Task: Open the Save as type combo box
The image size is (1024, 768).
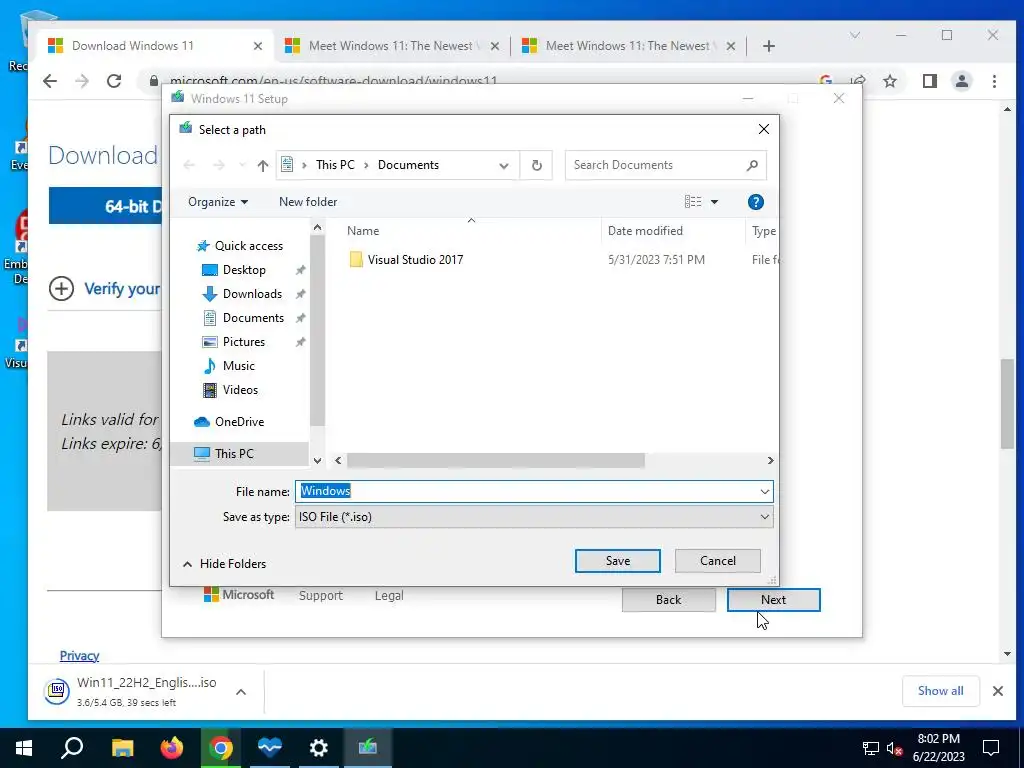Action: tap(534, 517)
